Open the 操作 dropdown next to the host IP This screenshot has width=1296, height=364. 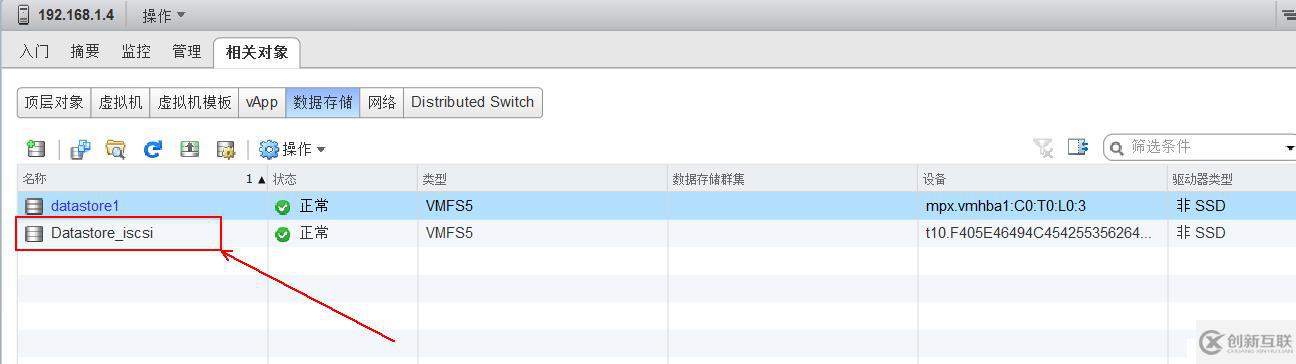click(163, 15)
